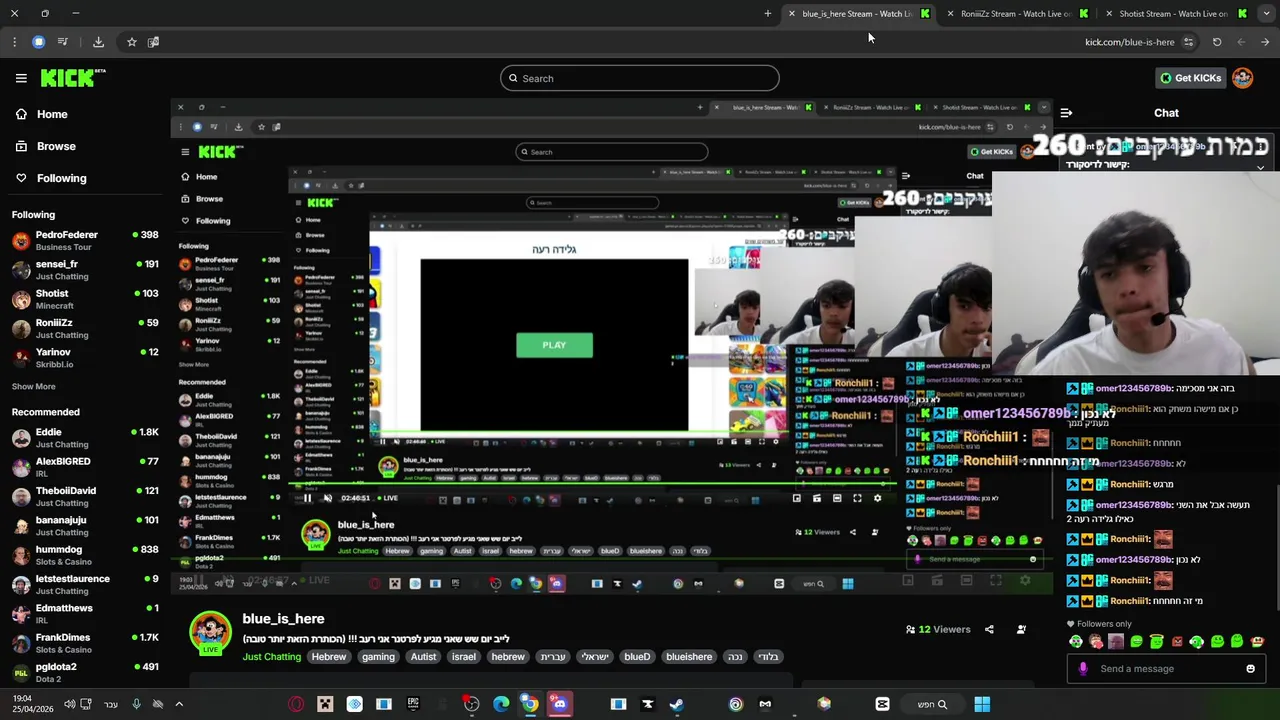Viewport: 1280px width, 720px height.
Task: Click the browser reload icon
Action: (1217, 42)
